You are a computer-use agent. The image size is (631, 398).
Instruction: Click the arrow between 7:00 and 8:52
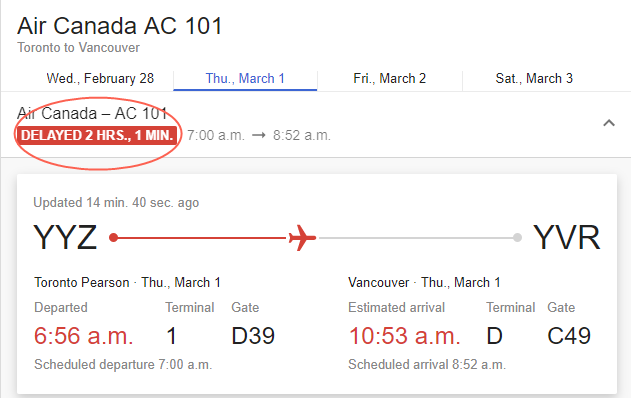click(x=259, y=135)
